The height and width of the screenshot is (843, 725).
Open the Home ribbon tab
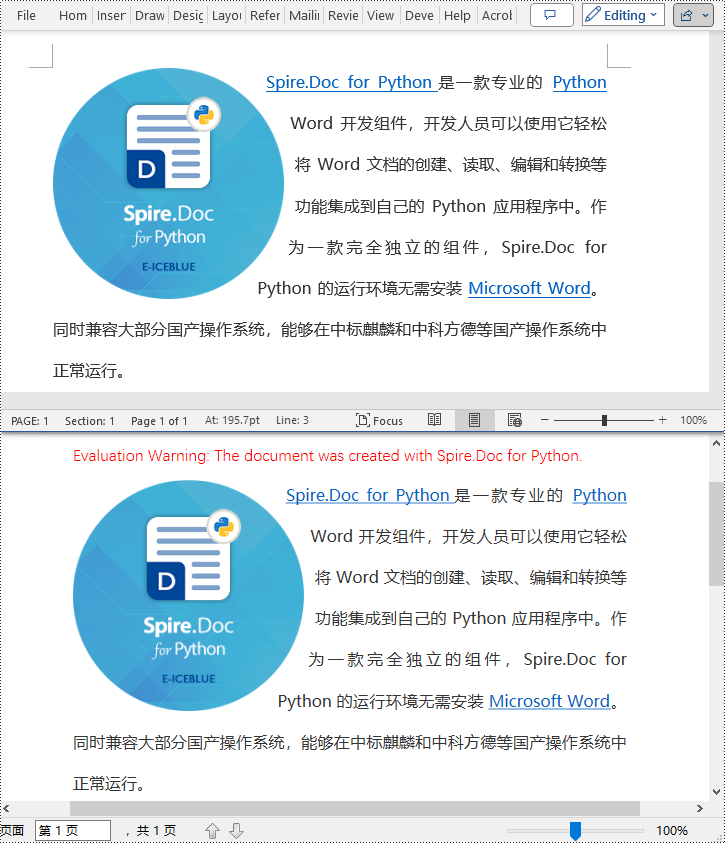73,16
